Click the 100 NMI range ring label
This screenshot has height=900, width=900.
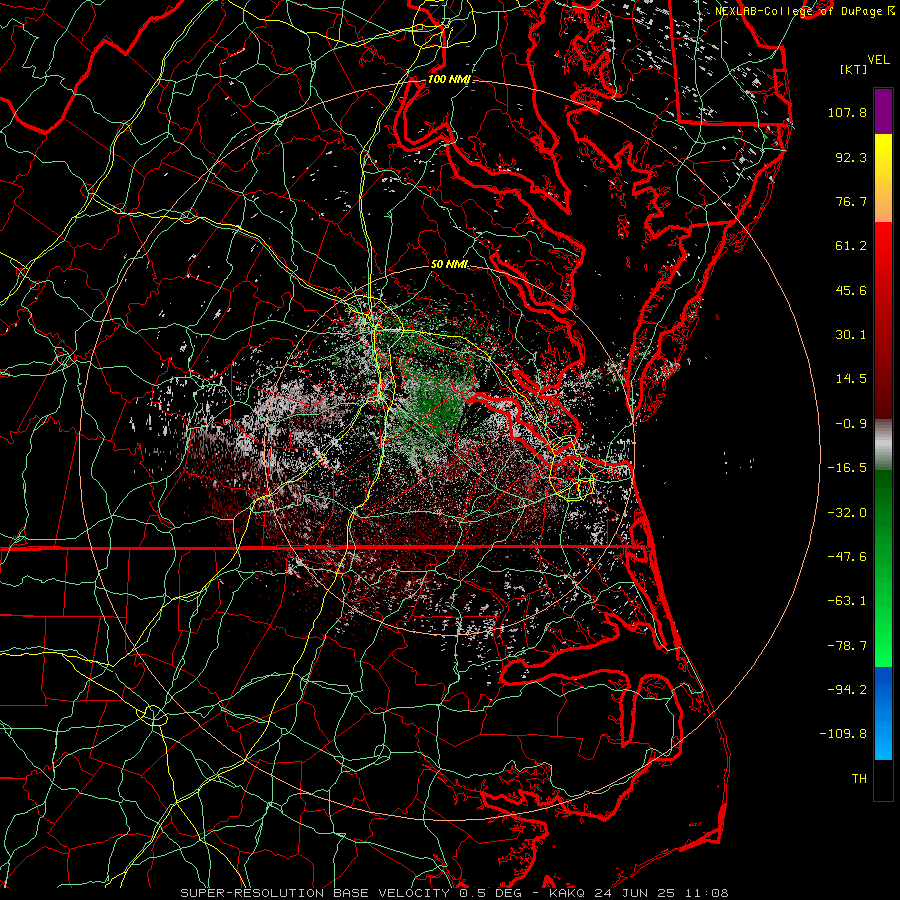(448, 79)
